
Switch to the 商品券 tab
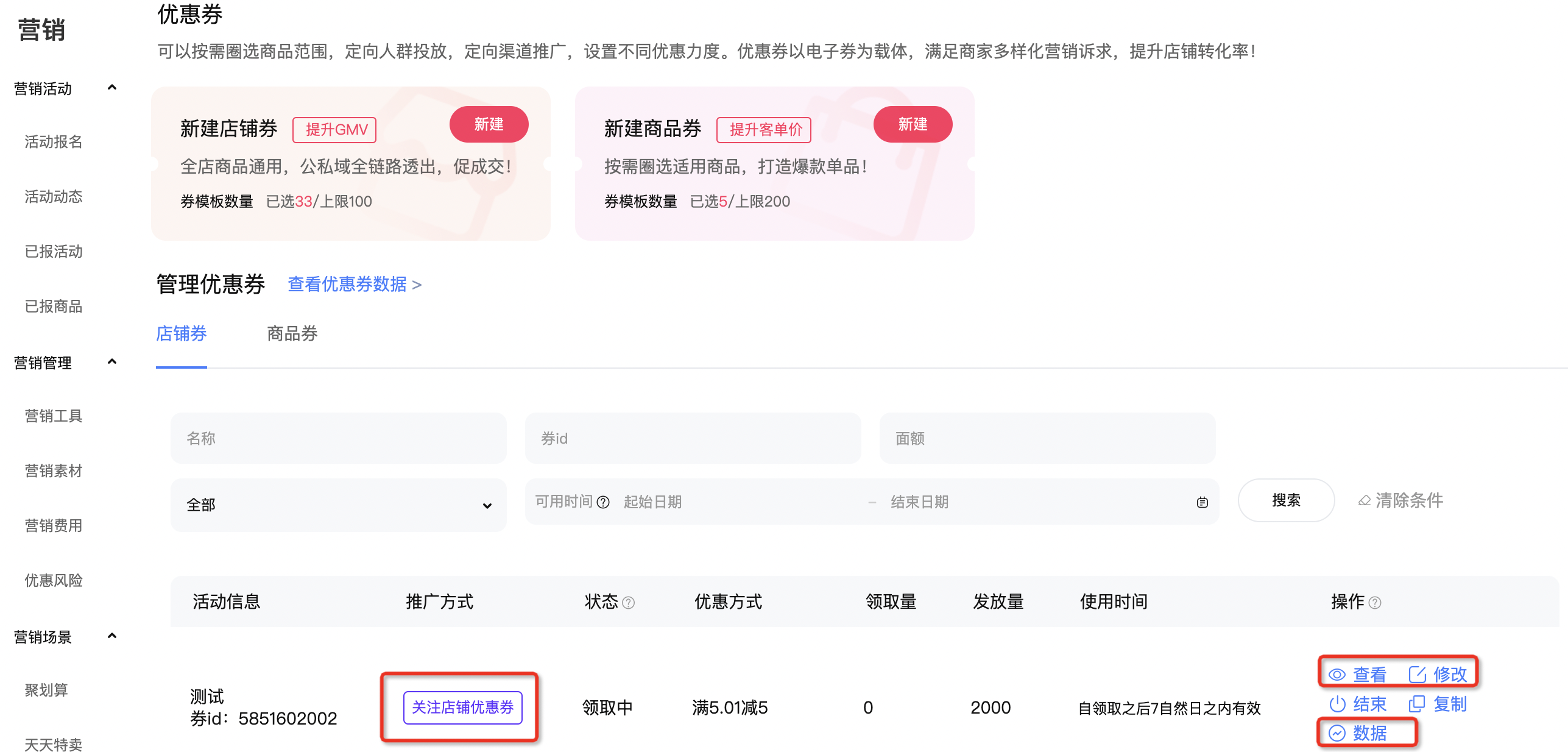pyautogui.click(x=292, y=334)
